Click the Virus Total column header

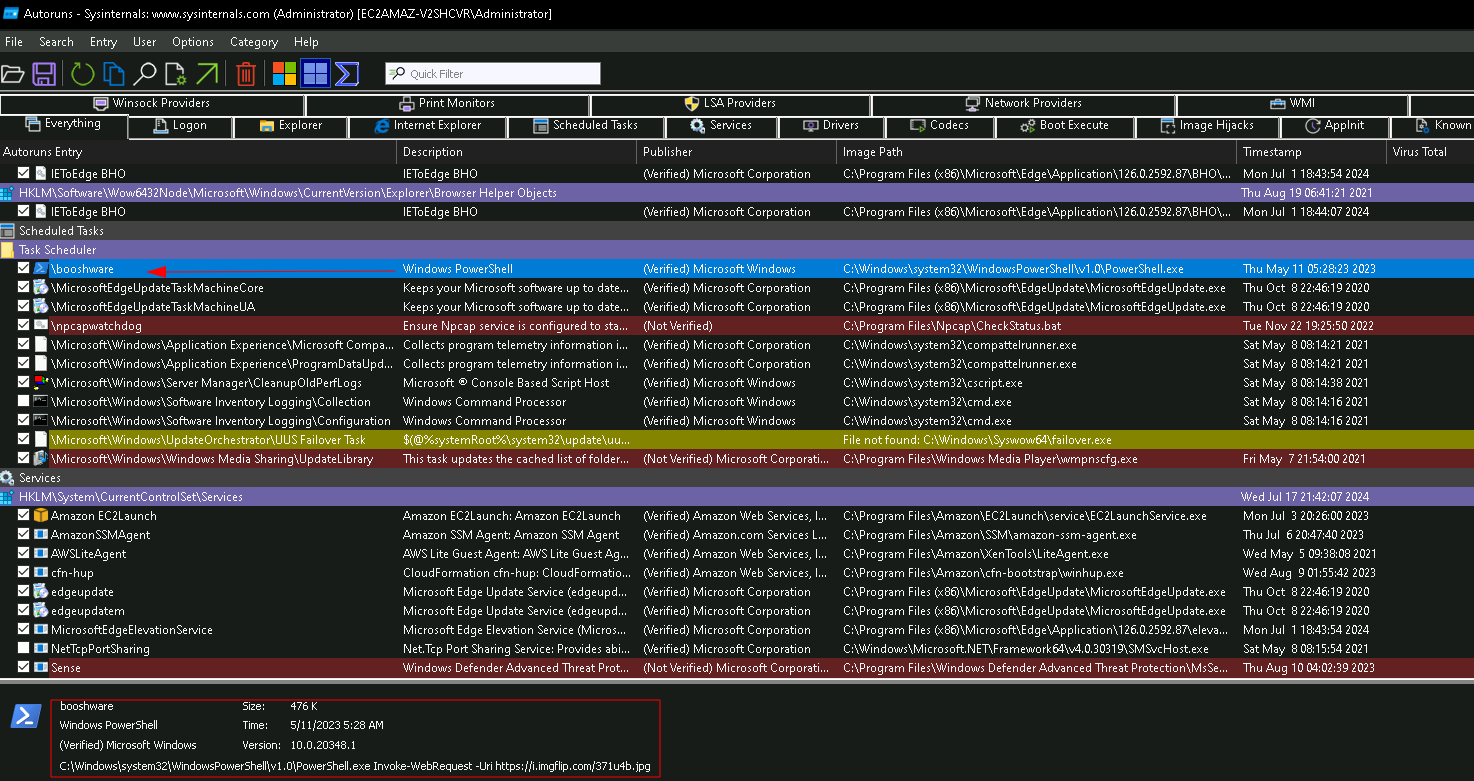1430,152
